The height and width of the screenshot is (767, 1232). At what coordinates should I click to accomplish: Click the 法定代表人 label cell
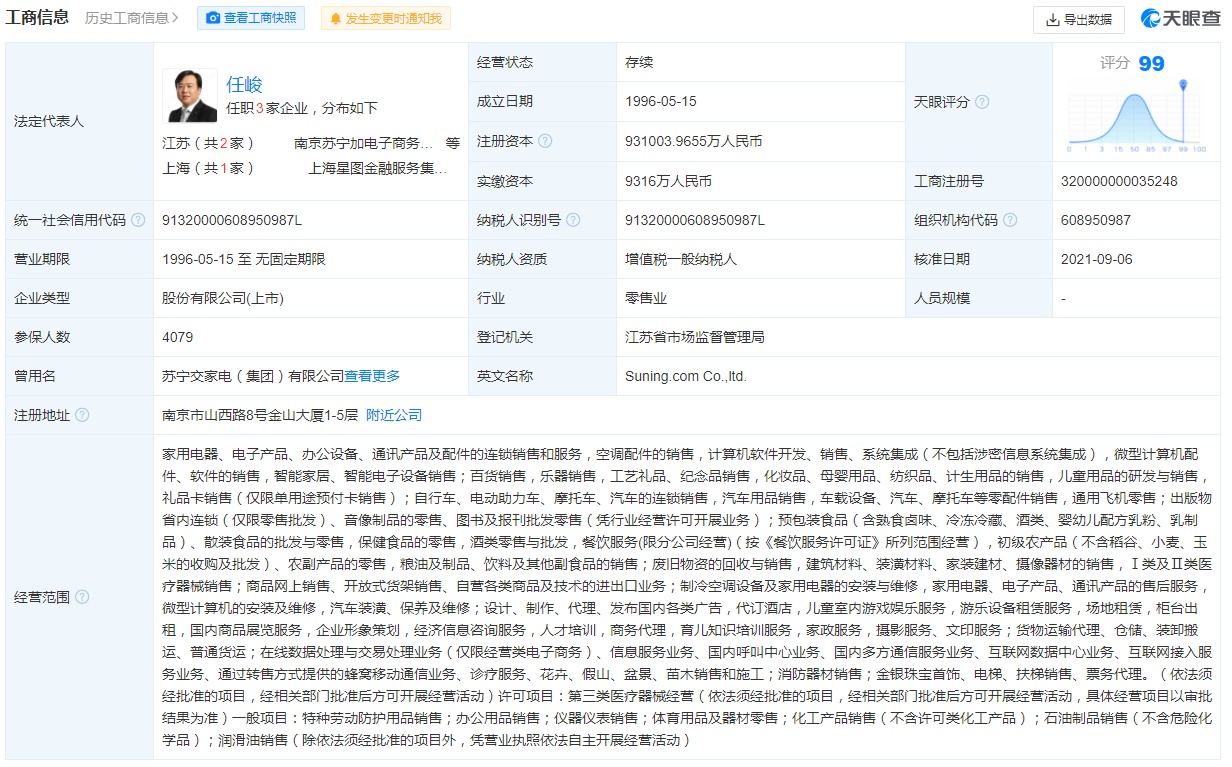coord(80,121)
